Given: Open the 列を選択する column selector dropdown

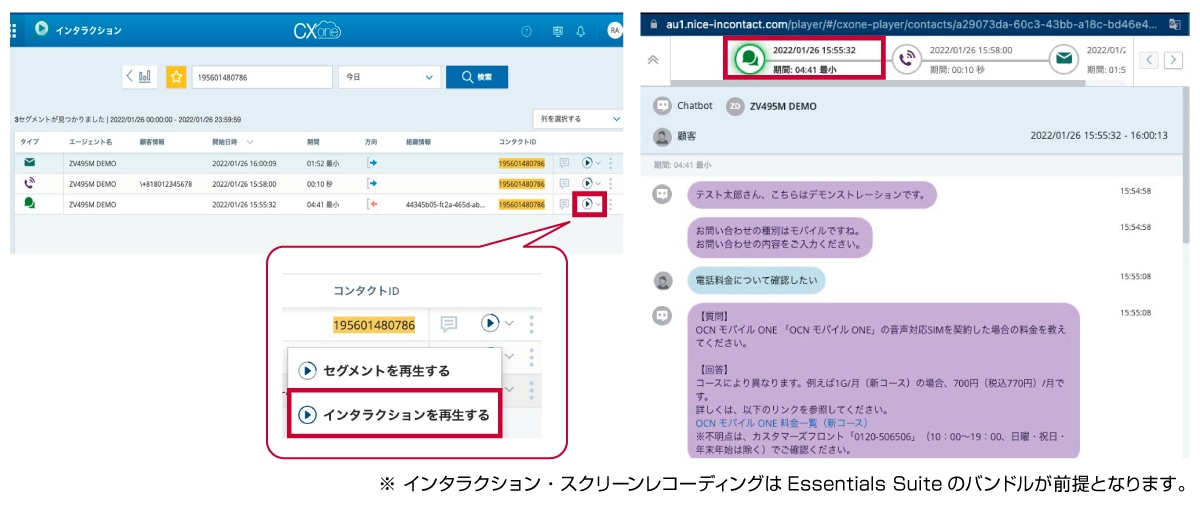Looking at the screenshot, I should 577,118.
